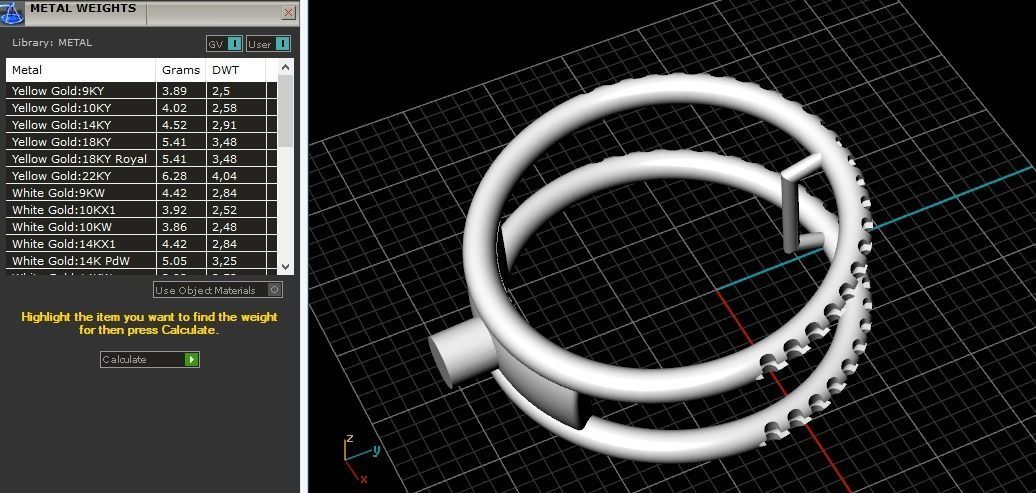Select the White Gold:9KW row
This screenshot has height=493, width=1036.
[x=141, y=193]
